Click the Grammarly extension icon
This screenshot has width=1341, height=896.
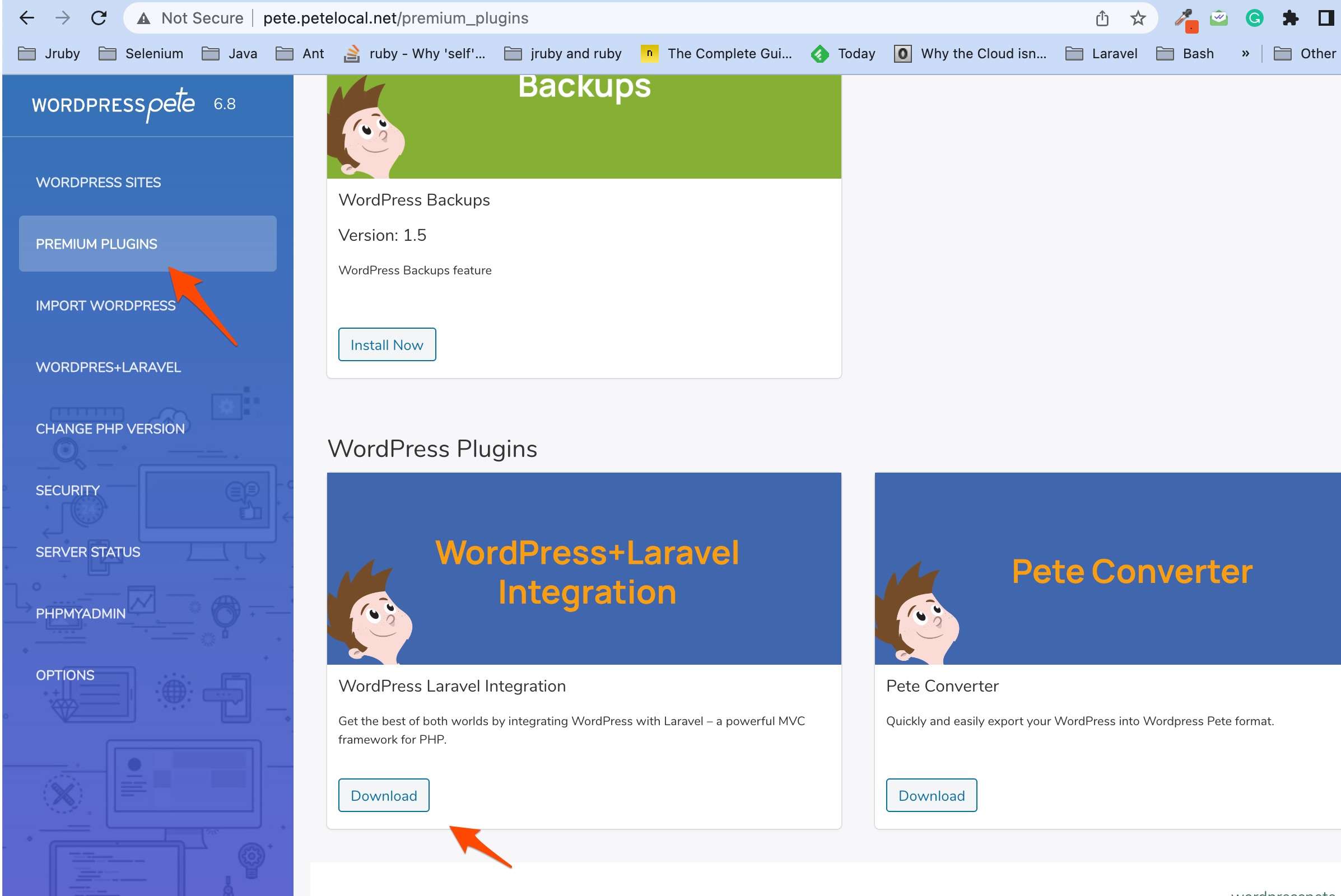pos(1254,18)
